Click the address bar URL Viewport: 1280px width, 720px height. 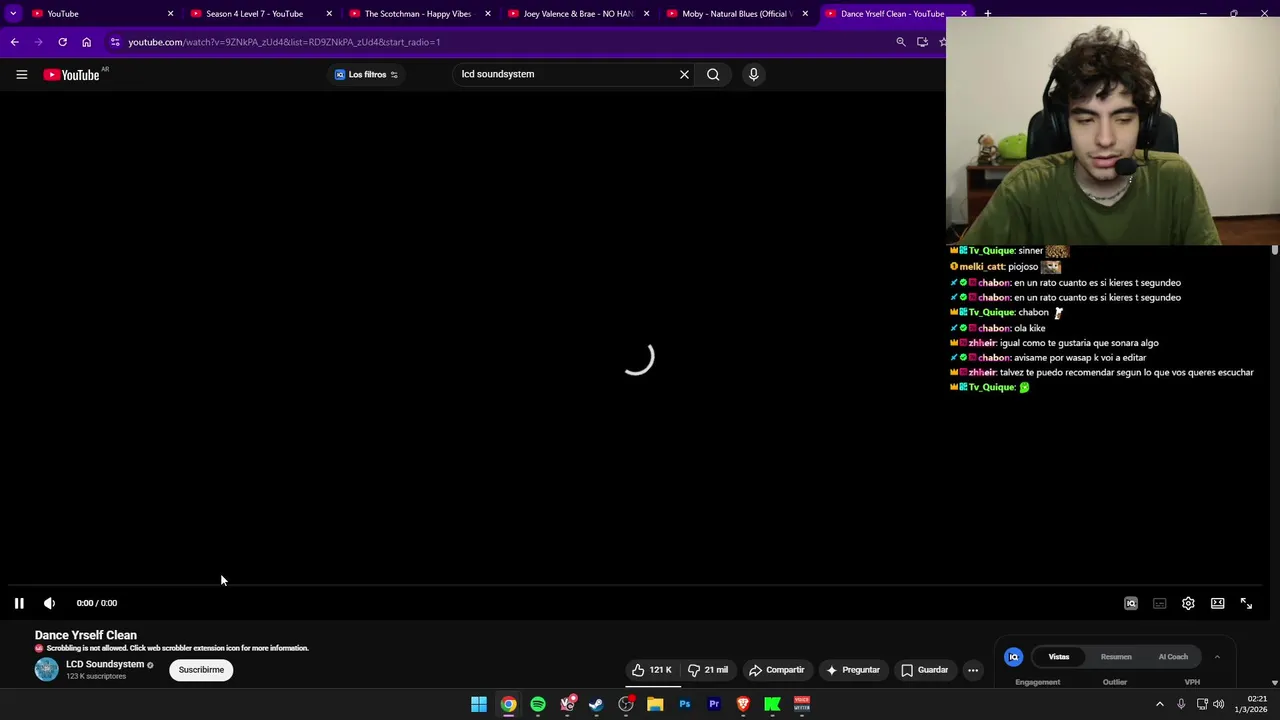coord(284,42)
